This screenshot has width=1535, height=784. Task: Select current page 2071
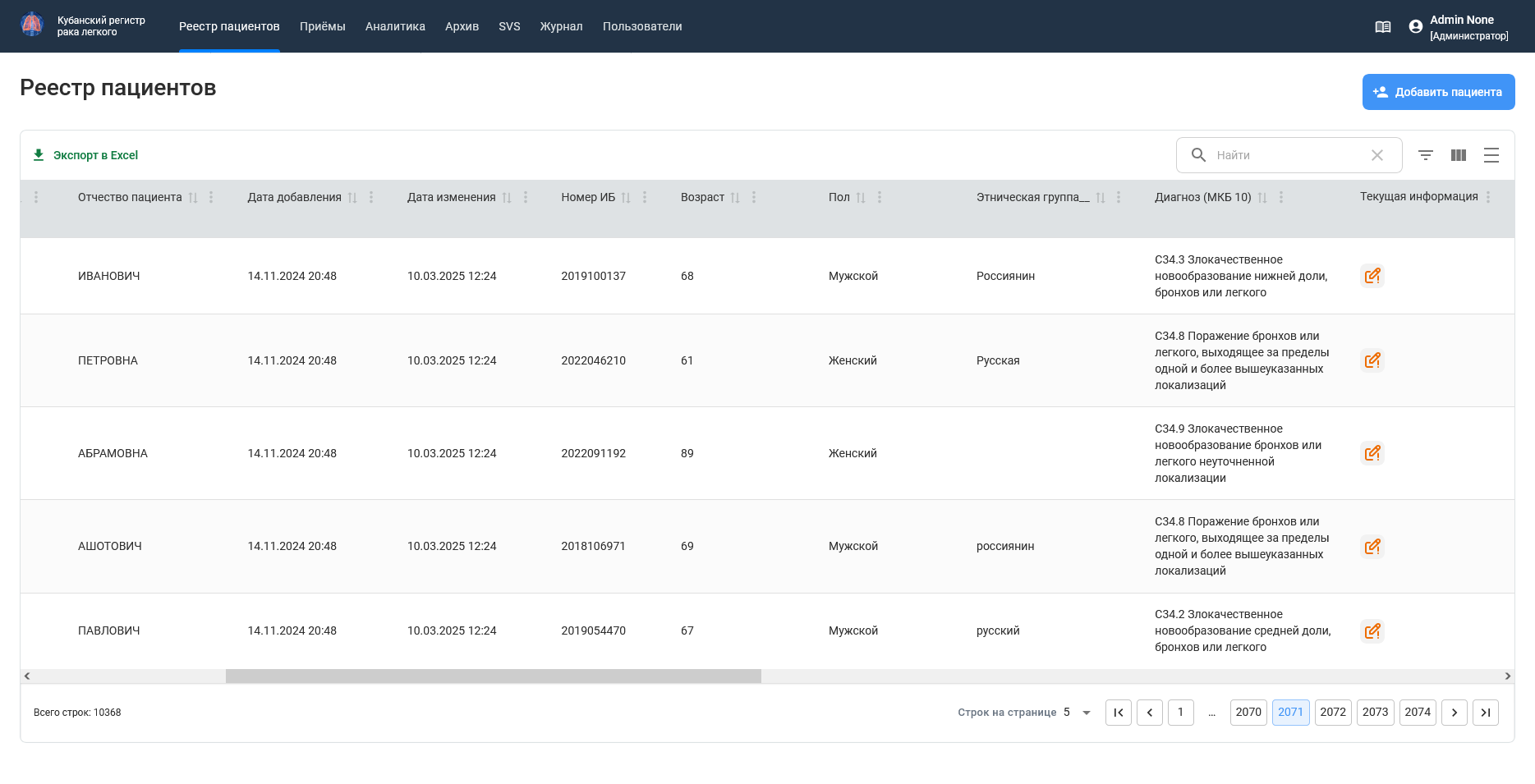tap(1291, 713)
